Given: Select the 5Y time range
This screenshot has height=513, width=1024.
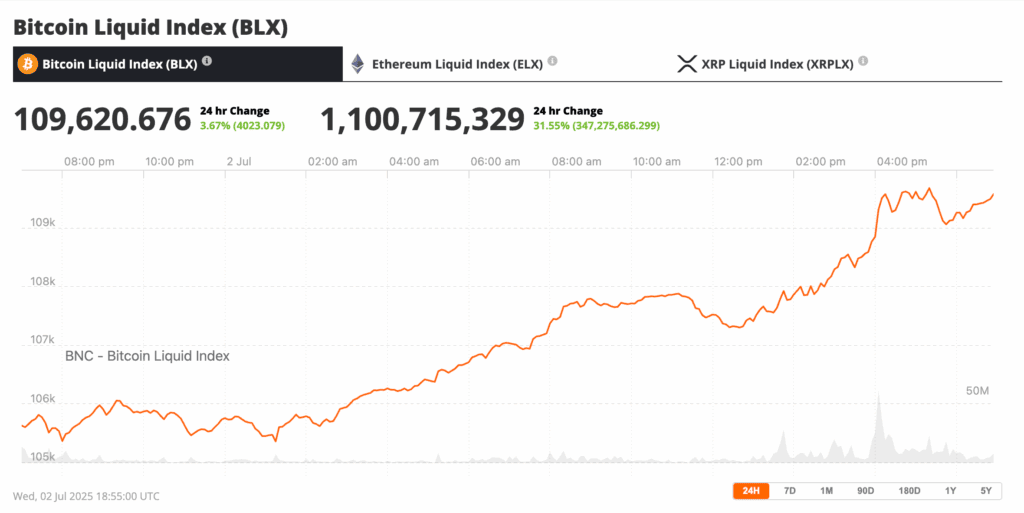Looking at the screenshot, I should (x=986, y=491).
